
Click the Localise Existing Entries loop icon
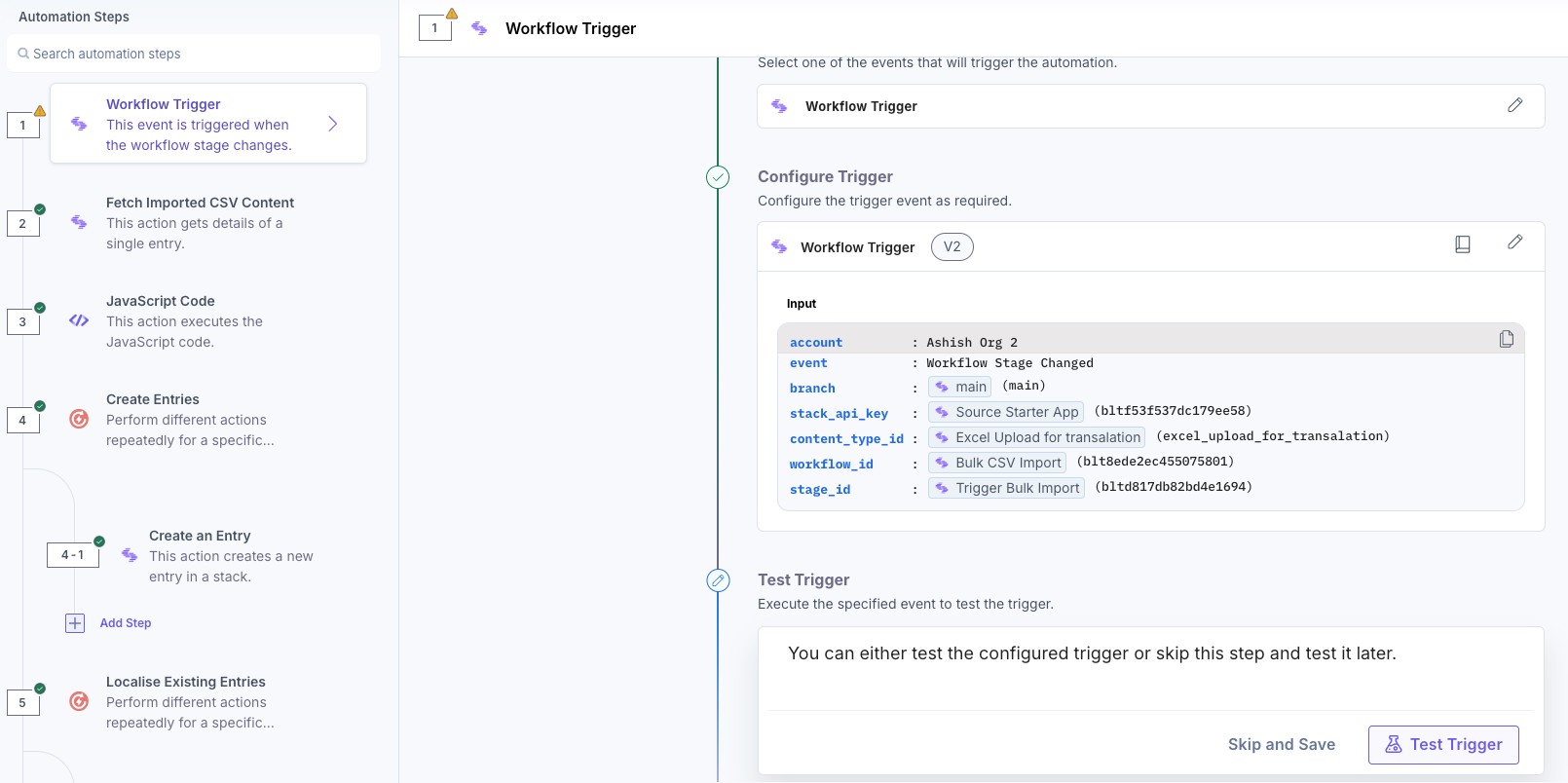point(79,701)
